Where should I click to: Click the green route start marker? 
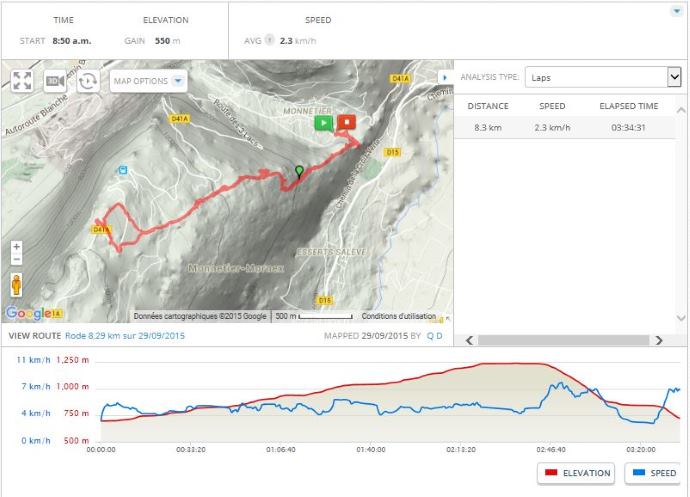point(323,122)
